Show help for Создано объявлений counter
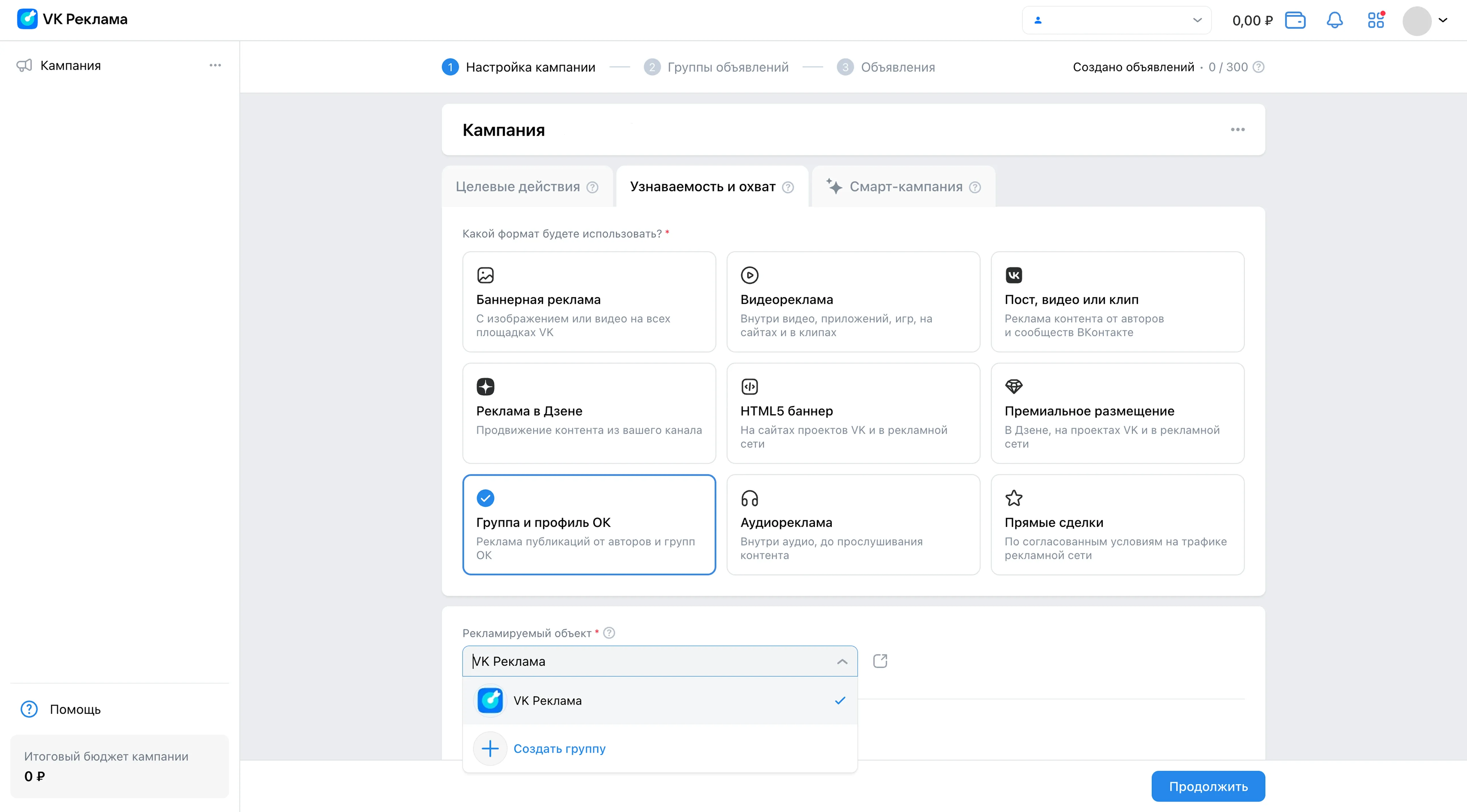1467x812 pixels. 1259,67
